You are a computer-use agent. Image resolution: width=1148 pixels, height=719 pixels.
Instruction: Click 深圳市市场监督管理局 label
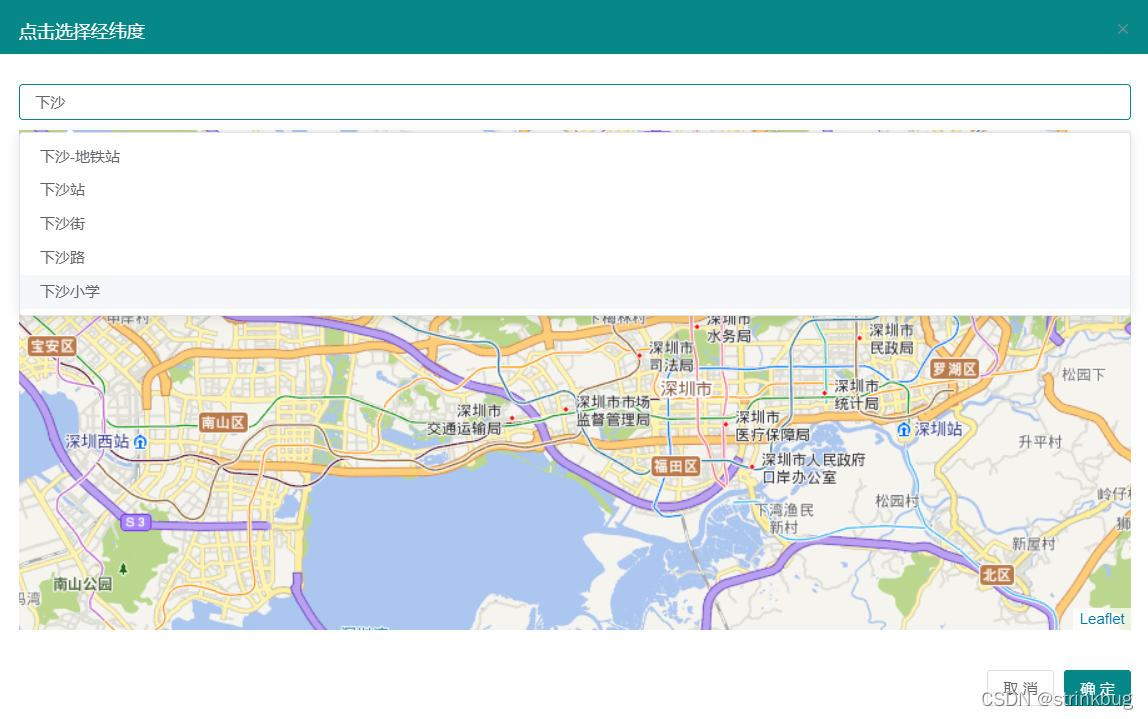(613, 411)
